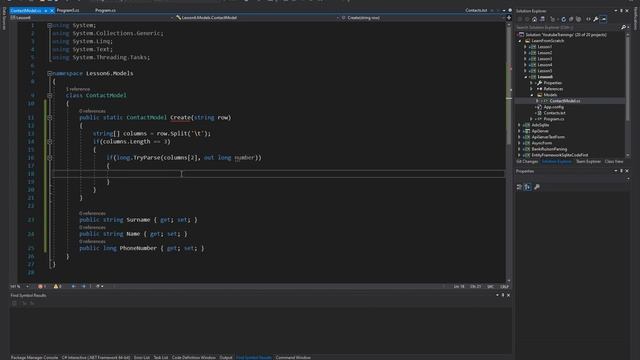Pin the ContactModel.cs tab

point(46,11)
